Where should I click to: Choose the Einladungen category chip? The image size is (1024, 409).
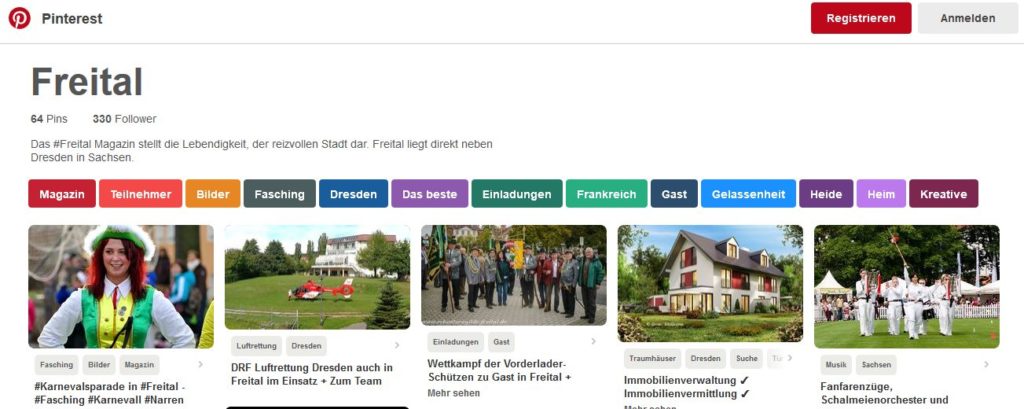pyautogui.click(x=517, y=194)
